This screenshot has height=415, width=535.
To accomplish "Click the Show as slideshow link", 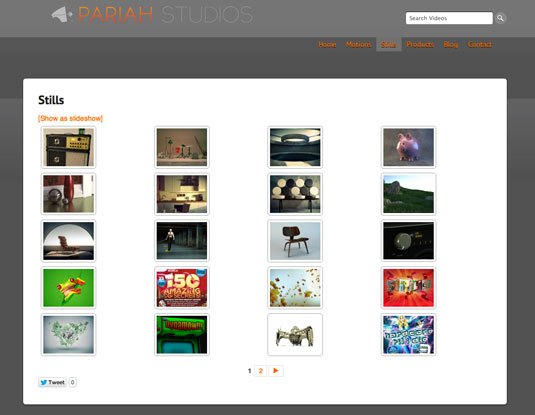I will click(x=70, y=118).
